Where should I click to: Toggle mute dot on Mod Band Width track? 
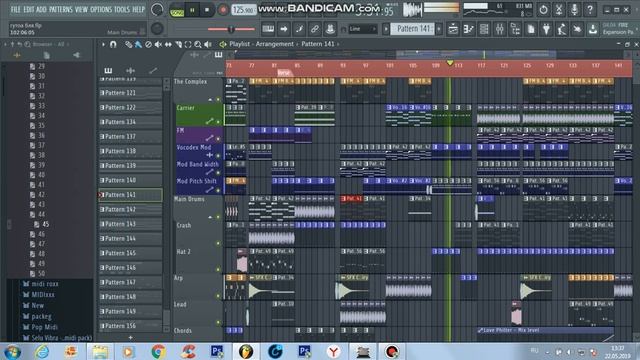coord(218,172)
